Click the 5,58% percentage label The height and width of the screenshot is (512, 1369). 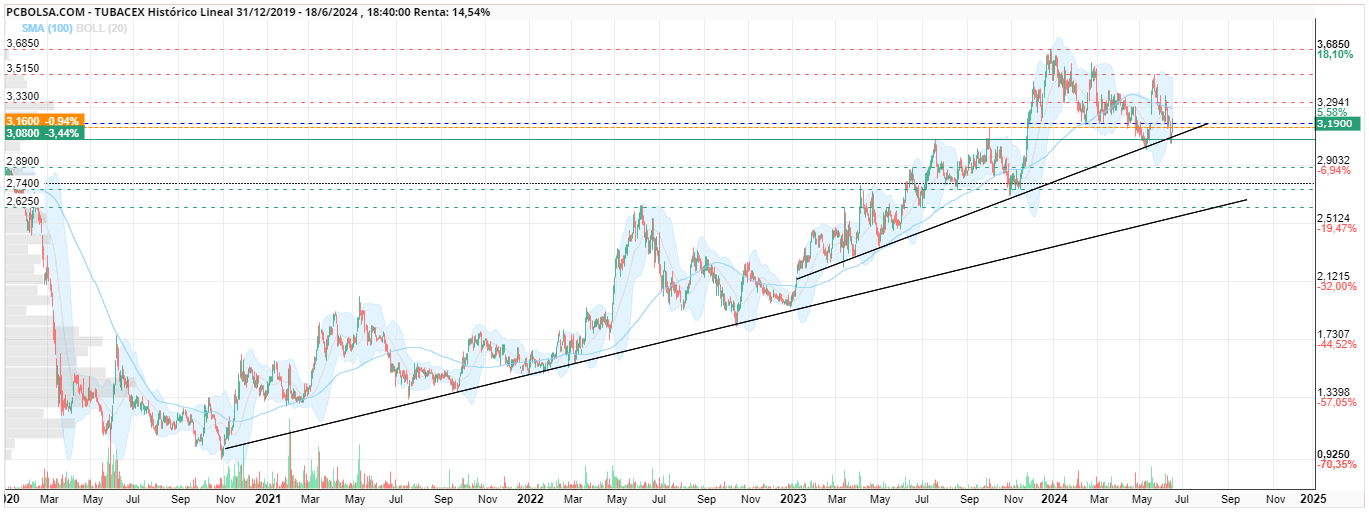point(1333,112)
